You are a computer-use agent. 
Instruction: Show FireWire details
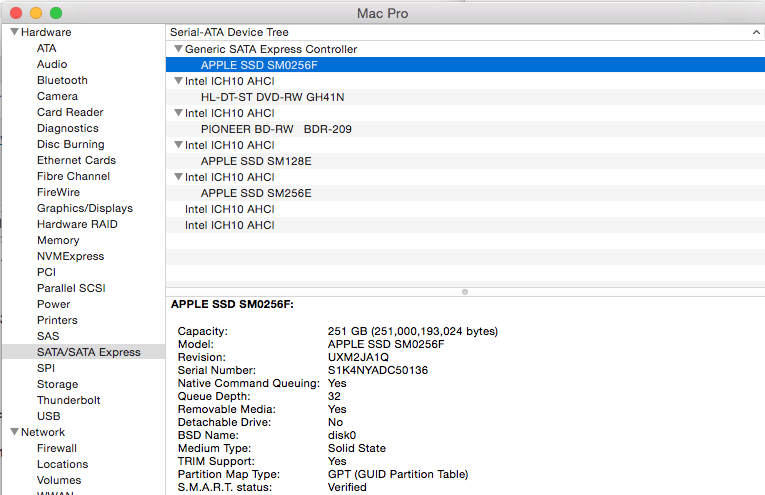point(58,192)
